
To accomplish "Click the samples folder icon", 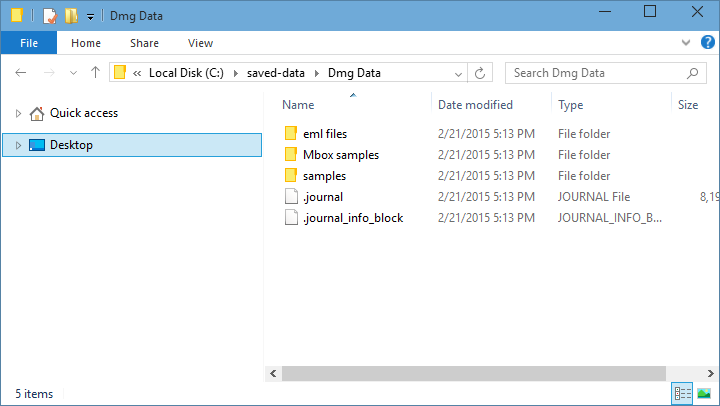I will pos(291,175).
